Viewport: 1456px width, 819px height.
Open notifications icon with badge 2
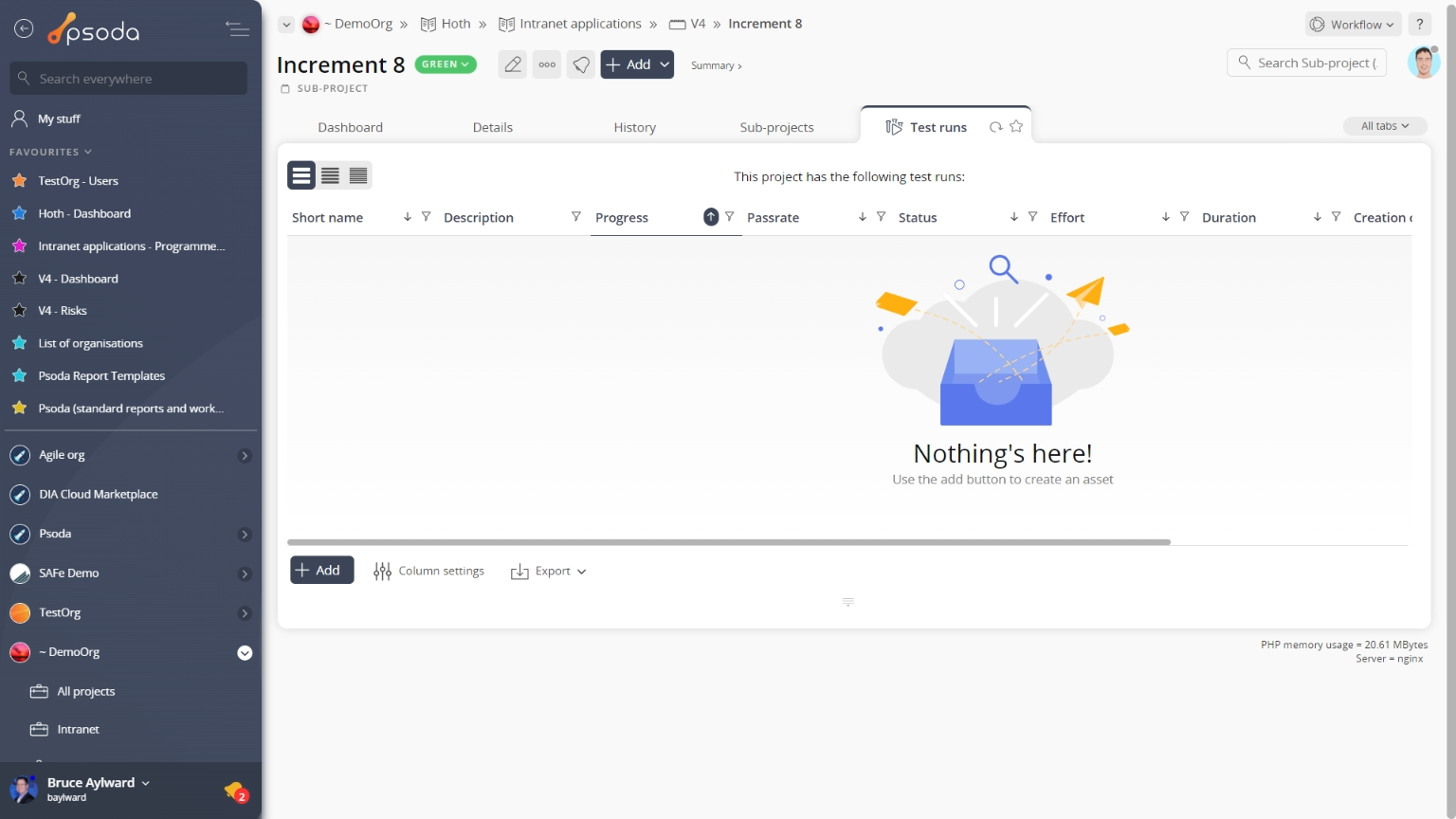pos(235,791)
